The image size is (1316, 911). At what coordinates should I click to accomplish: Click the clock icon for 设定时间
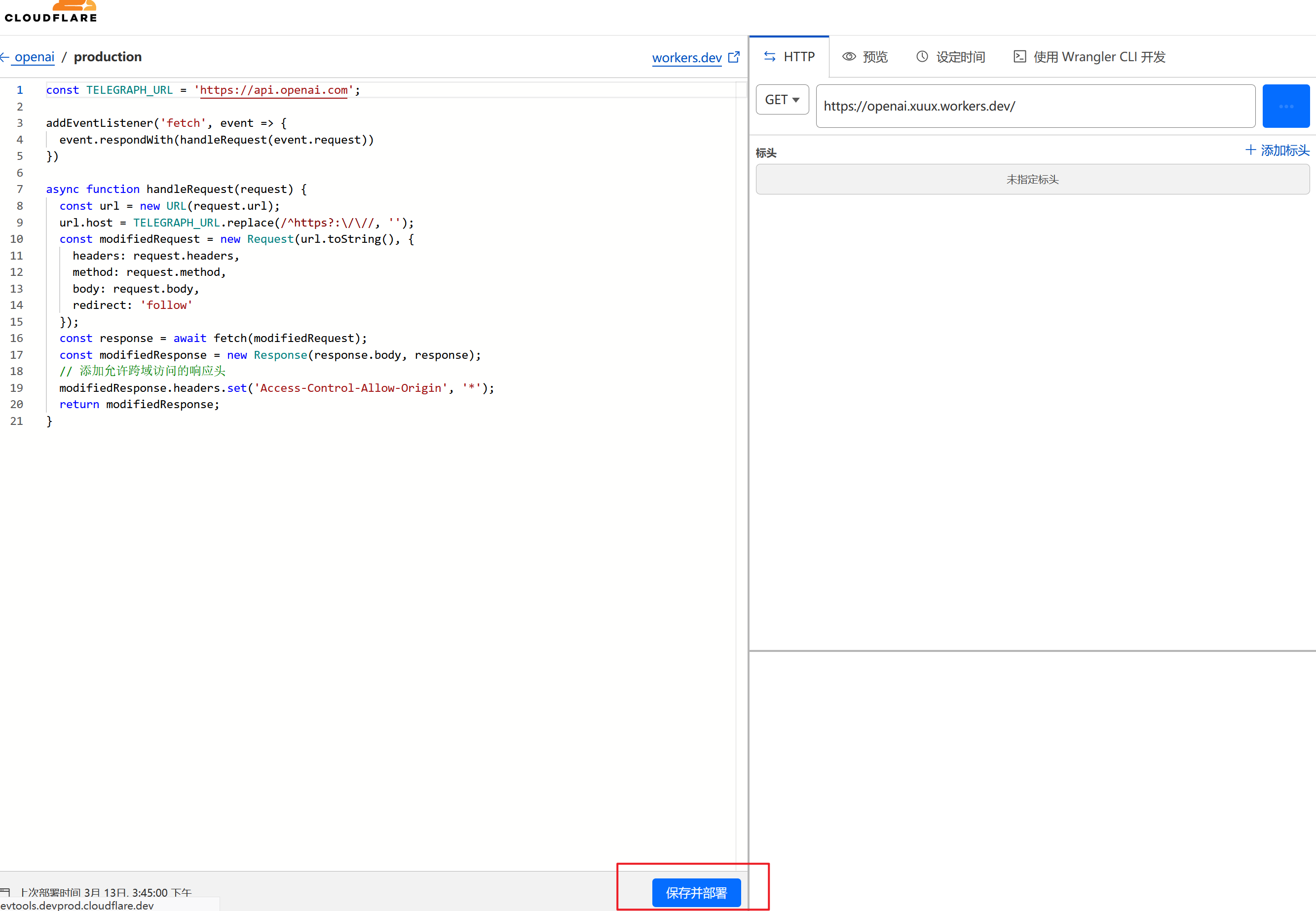click(x=922, y=57)
